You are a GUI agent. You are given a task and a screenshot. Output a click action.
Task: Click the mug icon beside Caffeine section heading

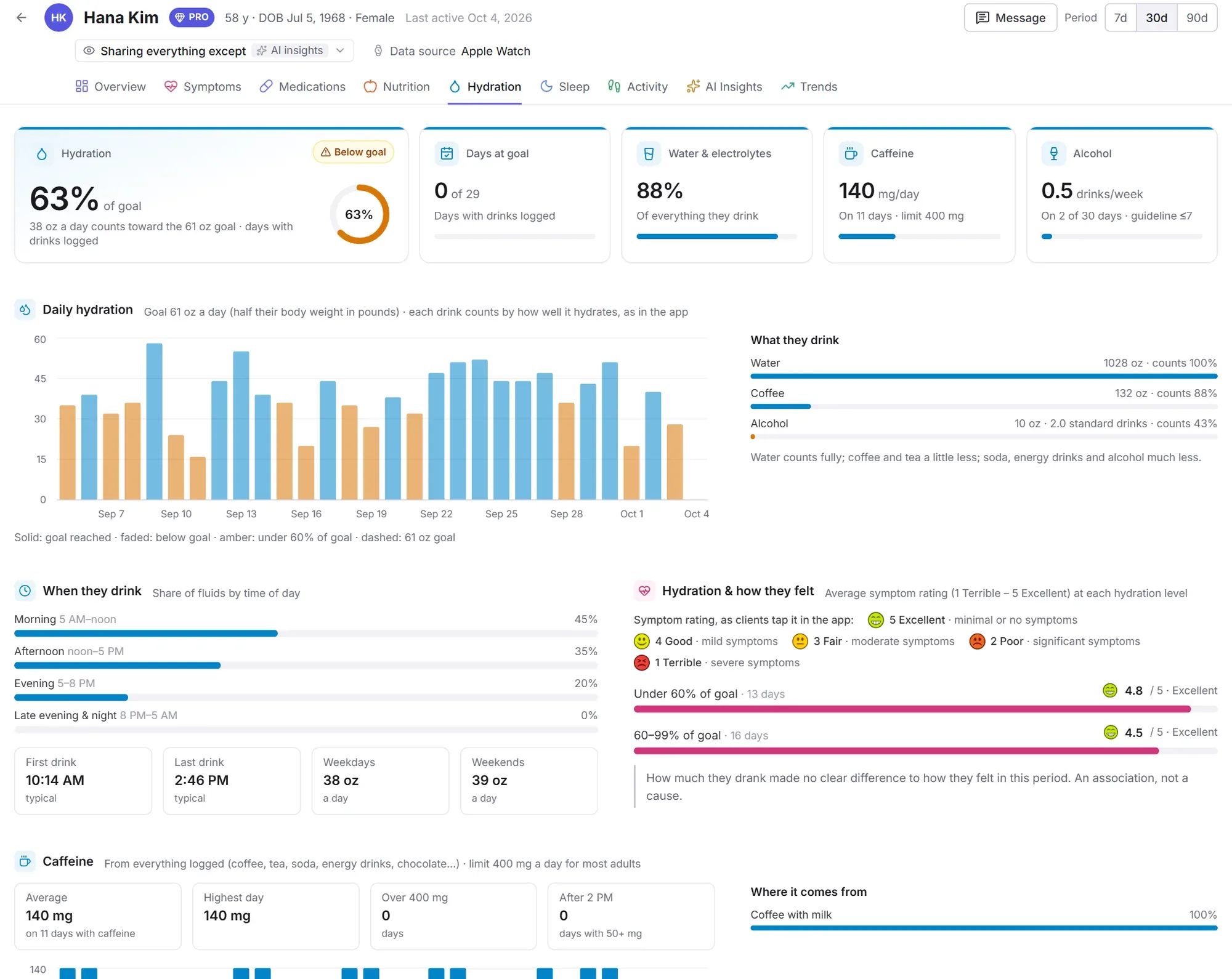[25, 861]
